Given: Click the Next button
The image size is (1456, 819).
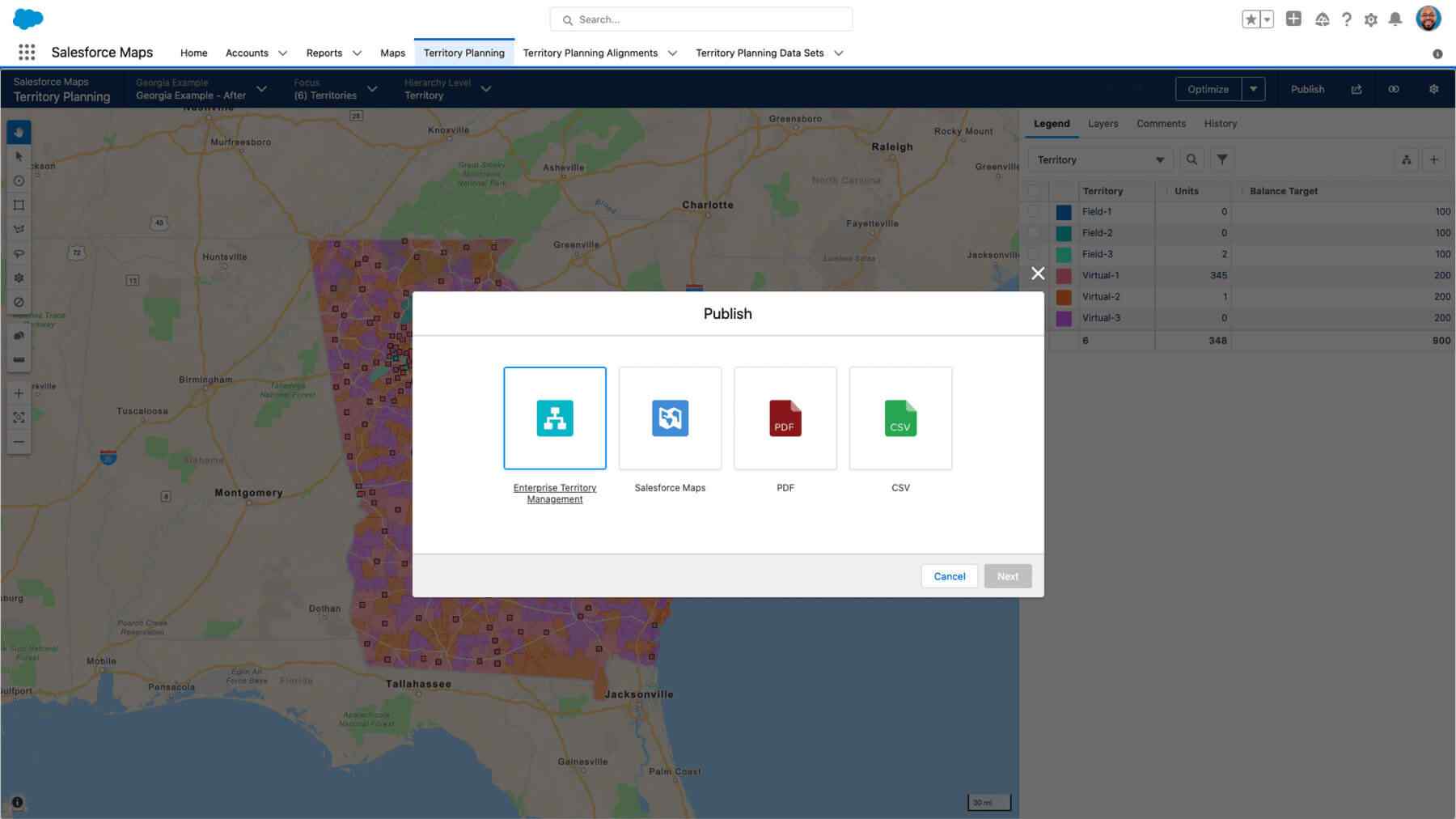Looking at the screenshot, I should point(1008,576).
